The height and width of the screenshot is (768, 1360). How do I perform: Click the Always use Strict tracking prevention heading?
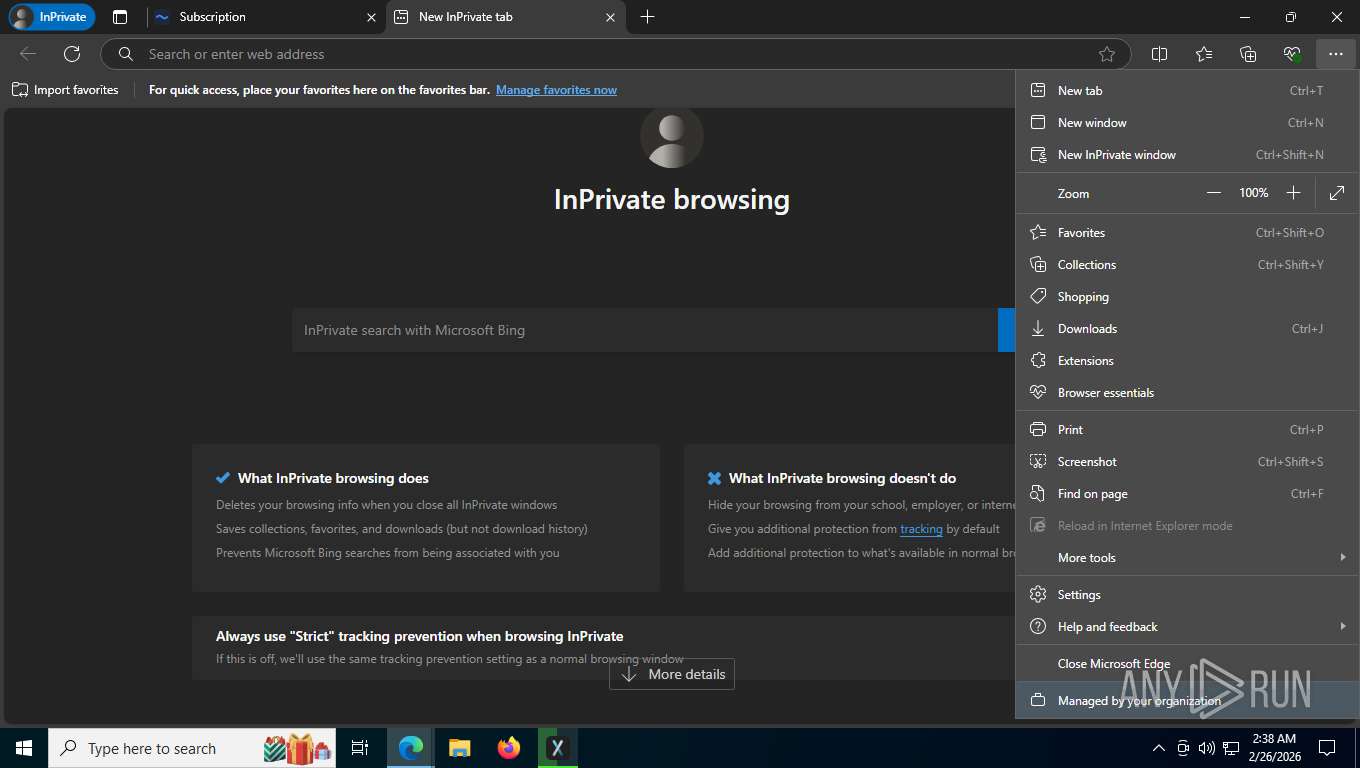[x=419, y=636]
